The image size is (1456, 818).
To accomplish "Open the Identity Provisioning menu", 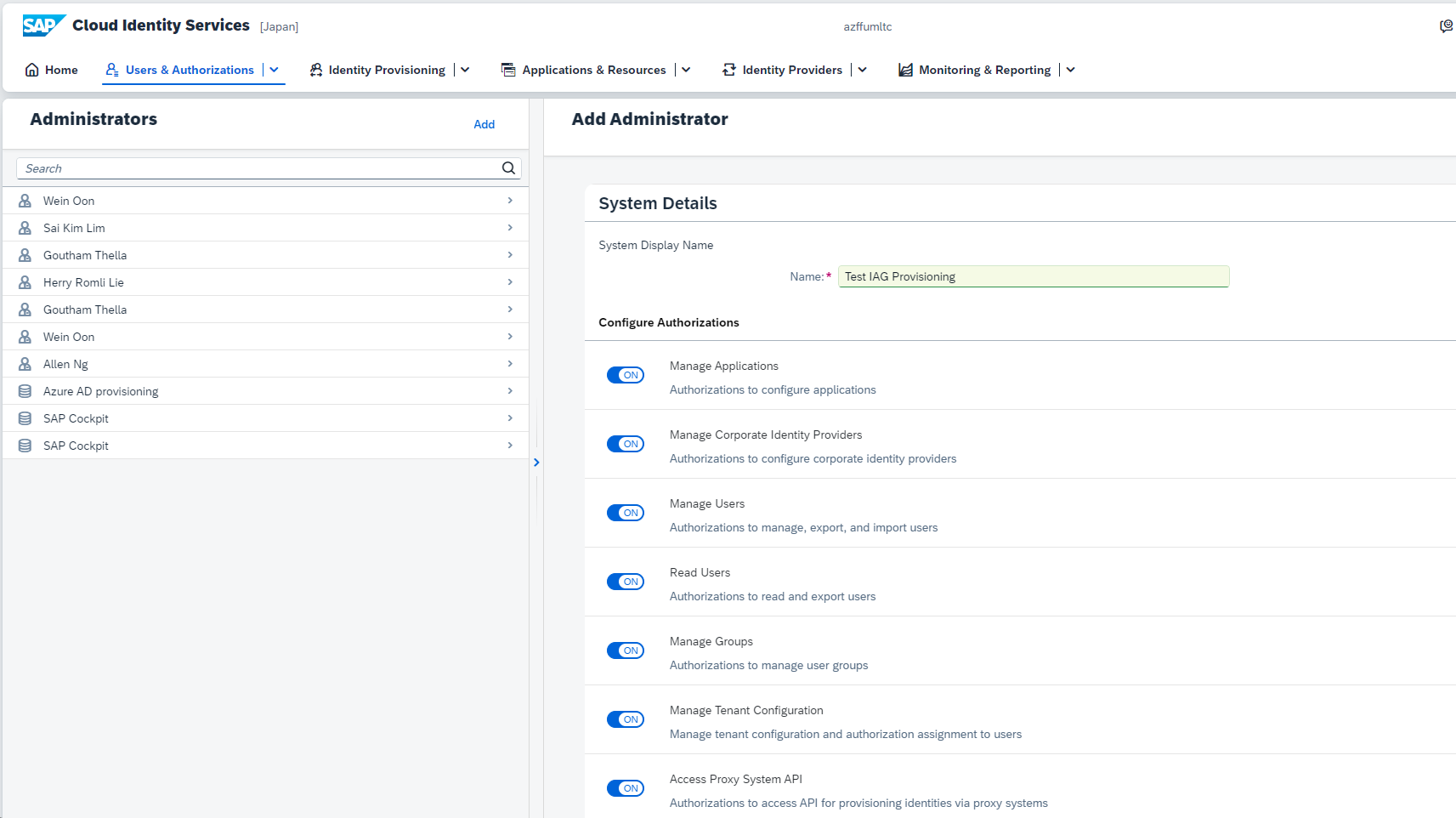I will tap(386, 70).
